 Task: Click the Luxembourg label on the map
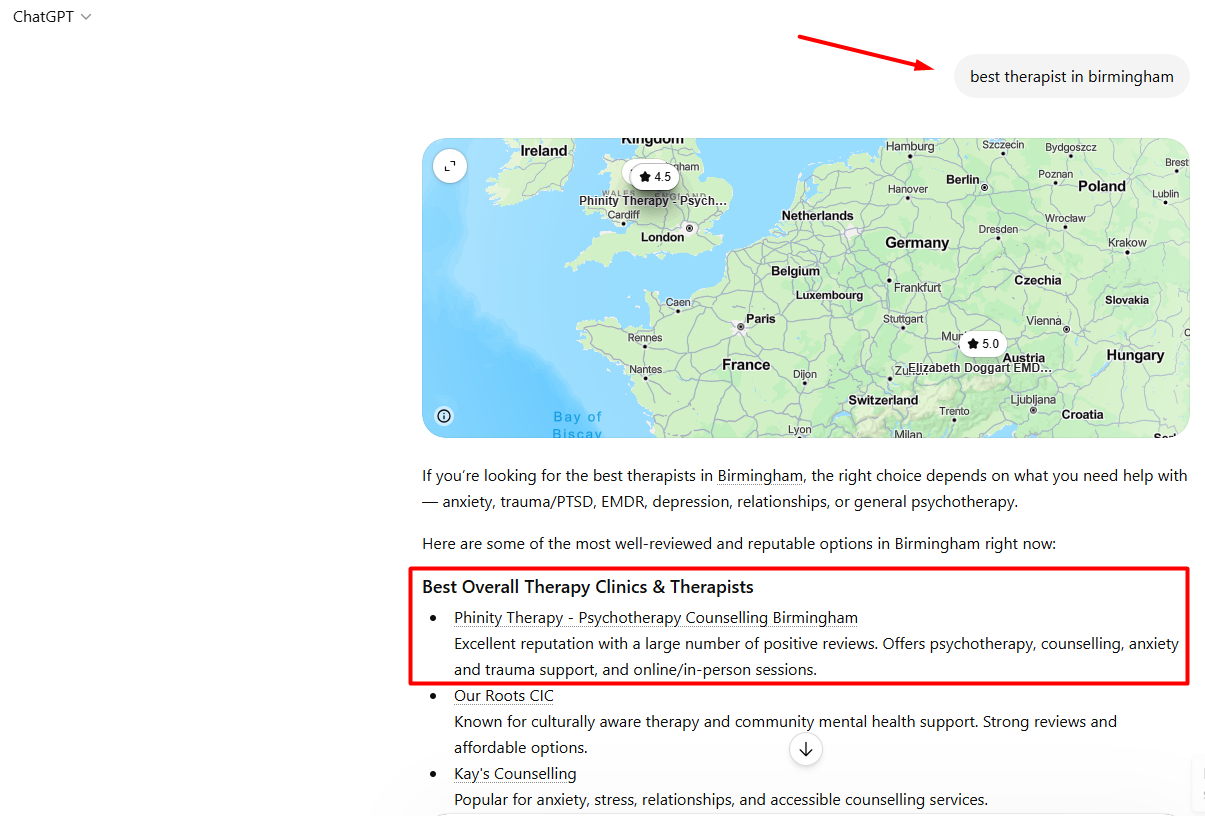click(x=829, y=295)
